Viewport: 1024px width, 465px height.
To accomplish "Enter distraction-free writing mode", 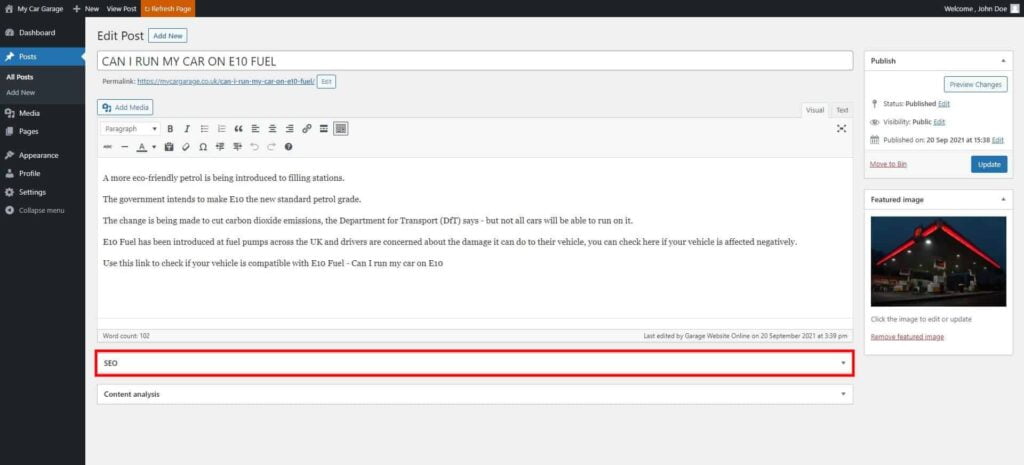I will click(841, 129).
